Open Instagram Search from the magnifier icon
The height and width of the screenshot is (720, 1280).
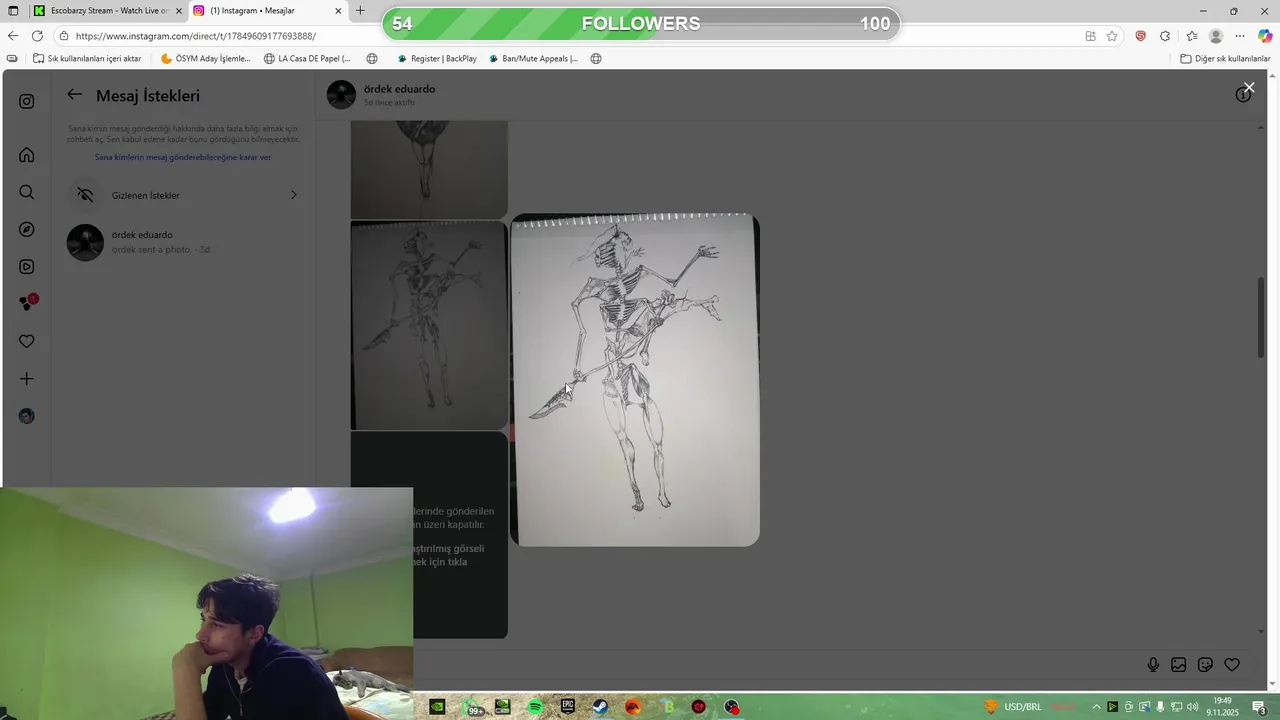pos(27,192)
